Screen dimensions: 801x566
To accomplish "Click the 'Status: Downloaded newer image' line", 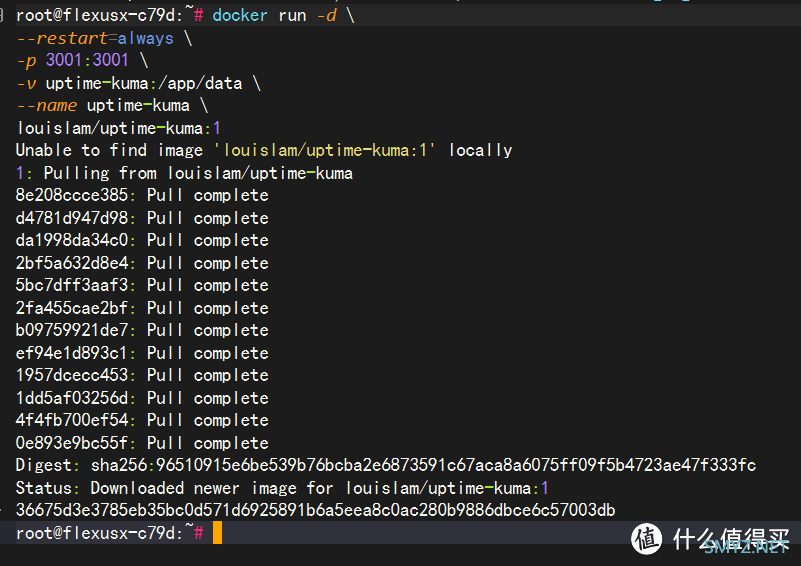I will (x=282, y=487).
